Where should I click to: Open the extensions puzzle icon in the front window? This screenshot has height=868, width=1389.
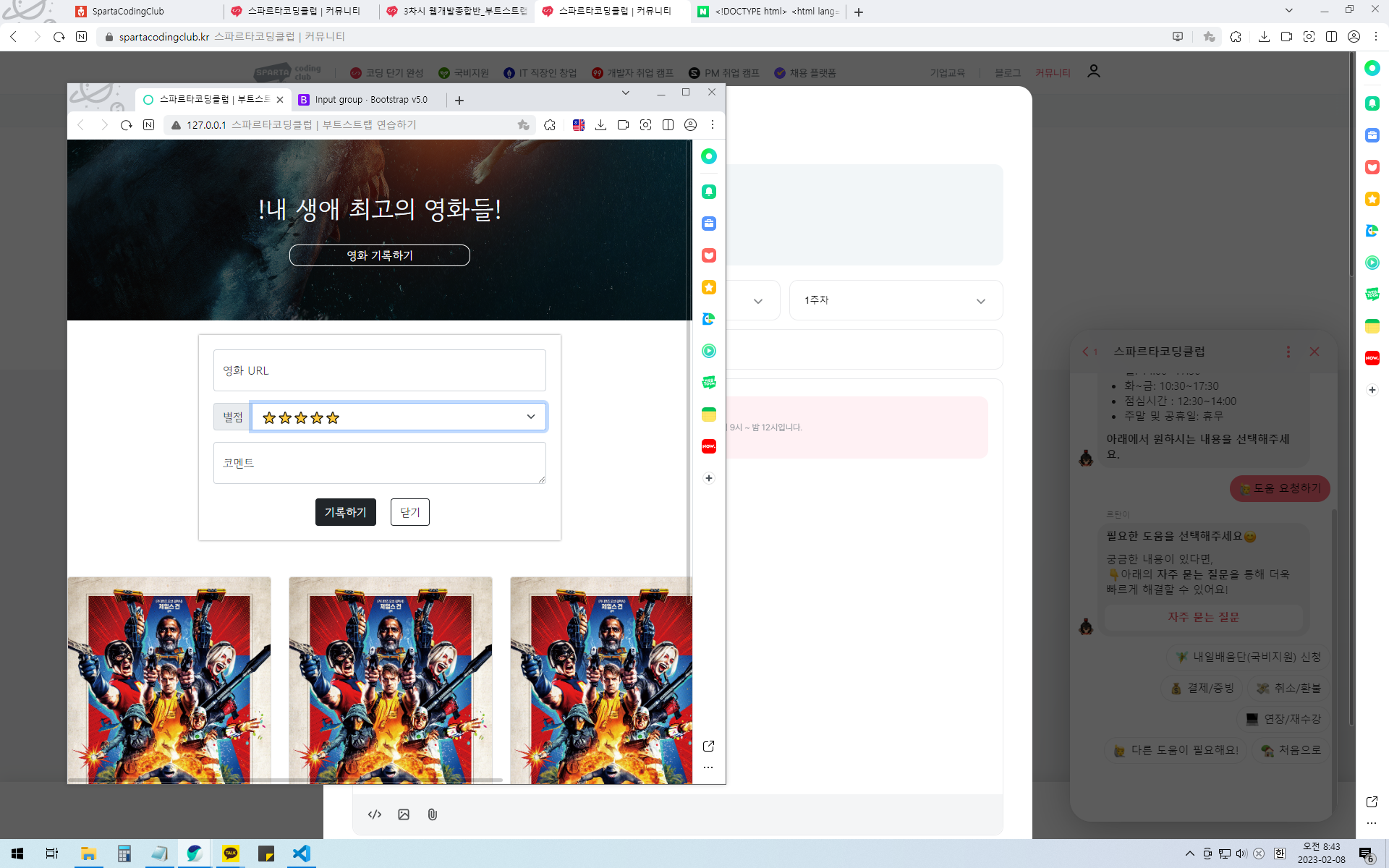pyautogui.click(x=550, y=125)
